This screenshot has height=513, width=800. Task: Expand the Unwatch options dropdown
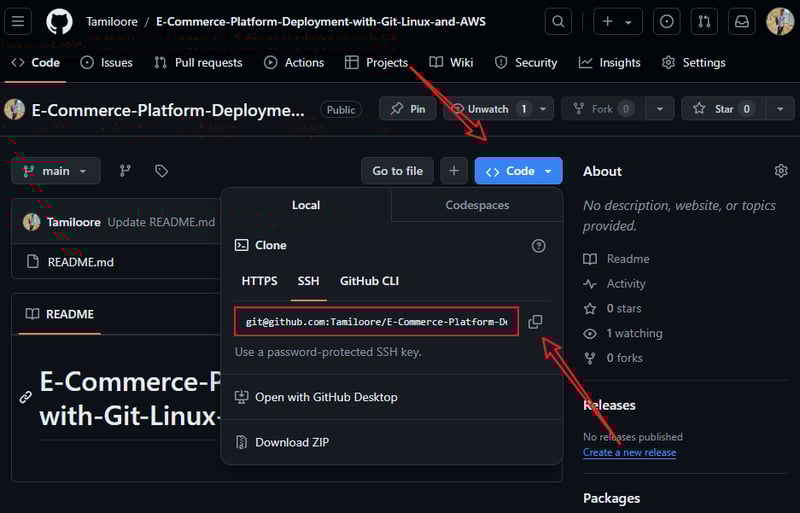pyautogui.click(x=544, y=109)
